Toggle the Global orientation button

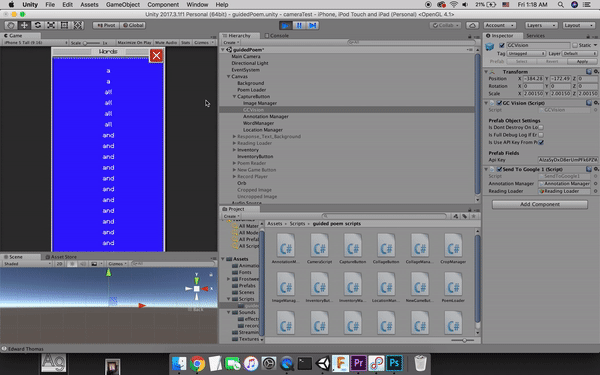133,25
